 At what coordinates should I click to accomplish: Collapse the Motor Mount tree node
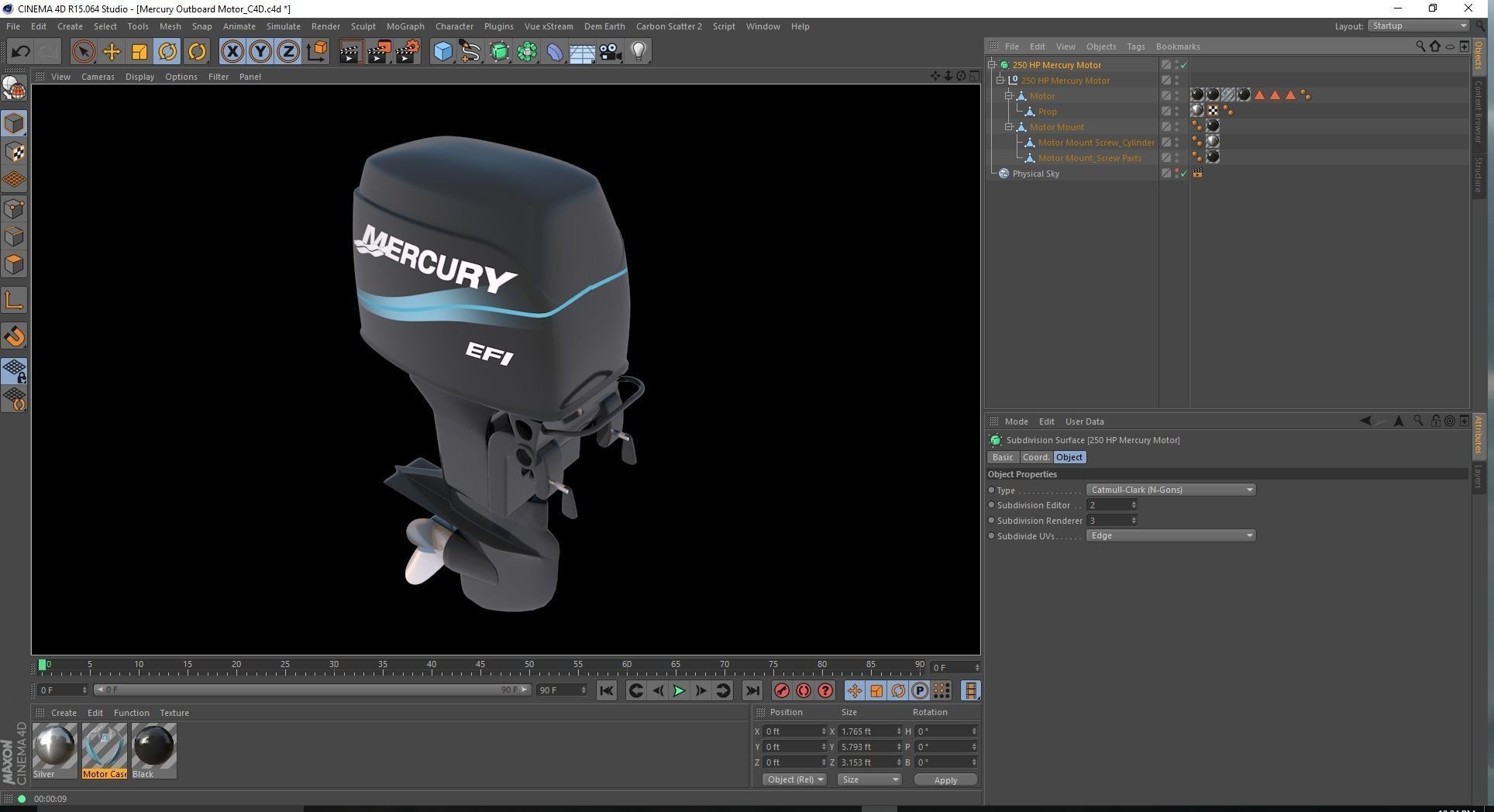tap(1009, 127)
